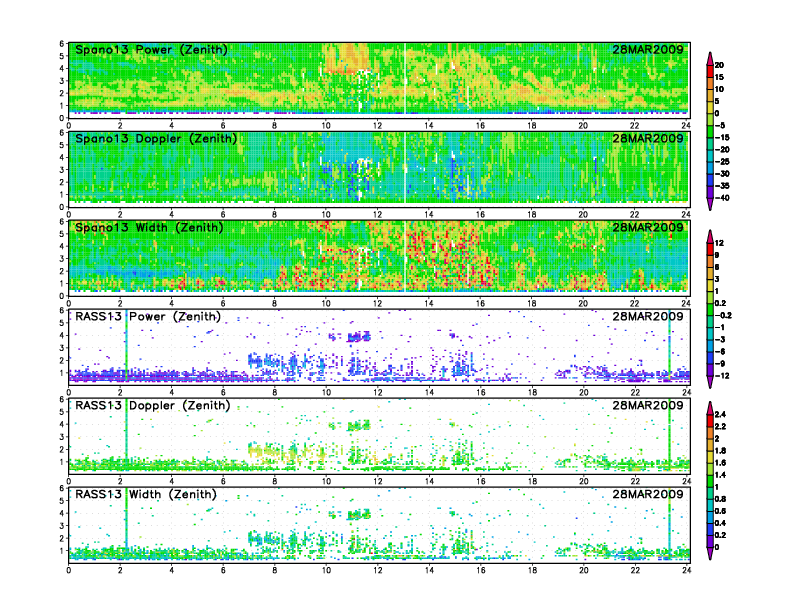Click the "0.8" label on the bottom color bar

pos(721,499)
